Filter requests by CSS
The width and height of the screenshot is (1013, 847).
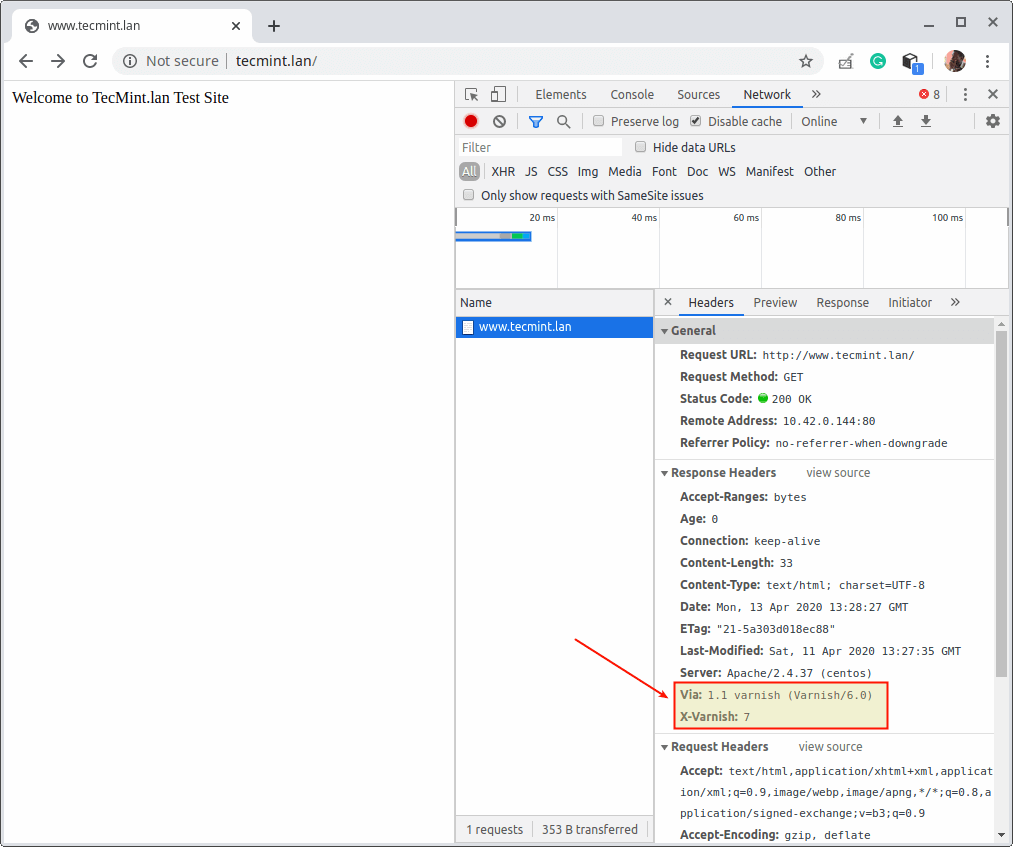tap(558, 171)
